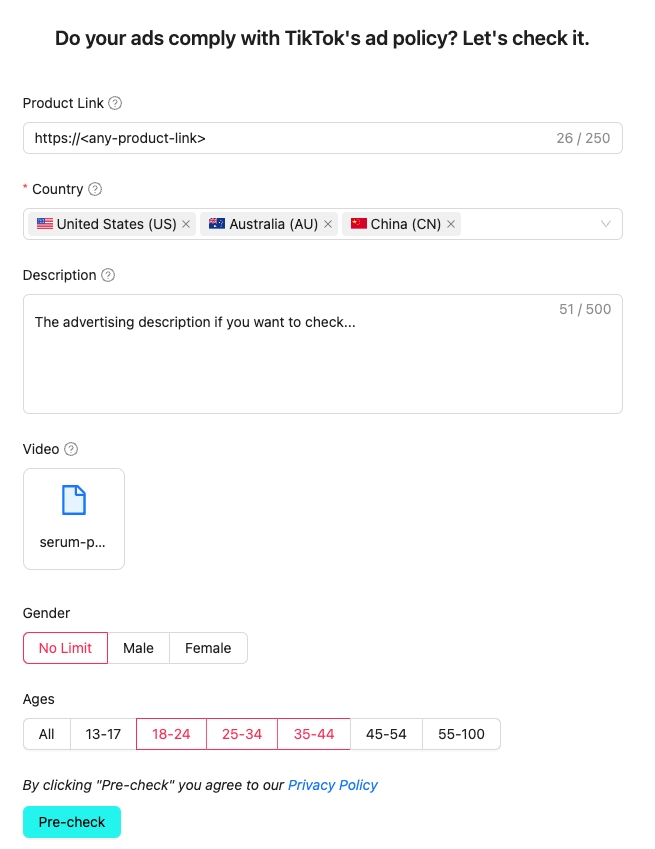Select Male as target gender
The height and width of the screenshot is (849, 655).
point(138,648)
